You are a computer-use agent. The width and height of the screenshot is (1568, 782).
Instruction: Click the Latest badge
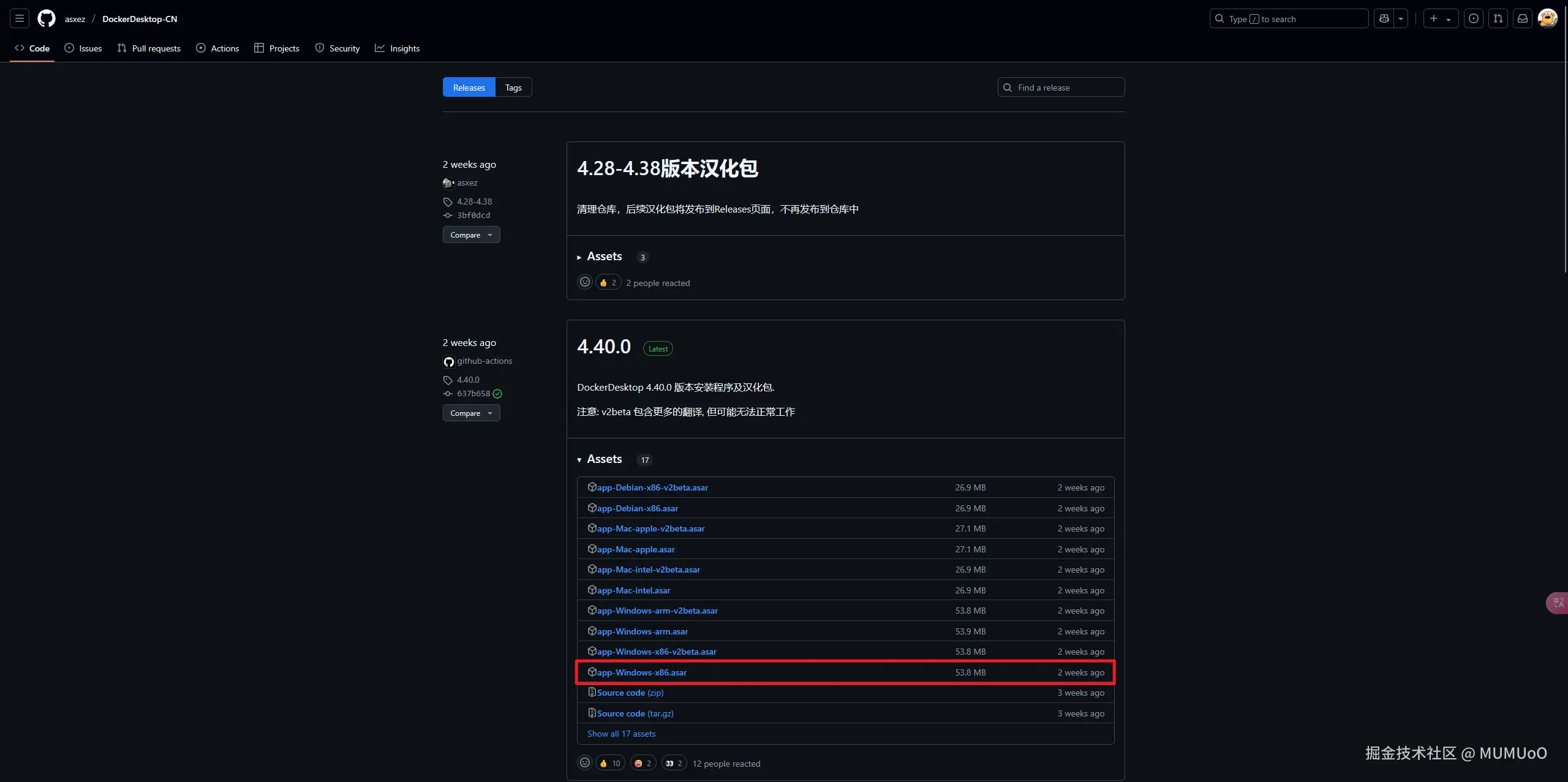tap(658, 348)
